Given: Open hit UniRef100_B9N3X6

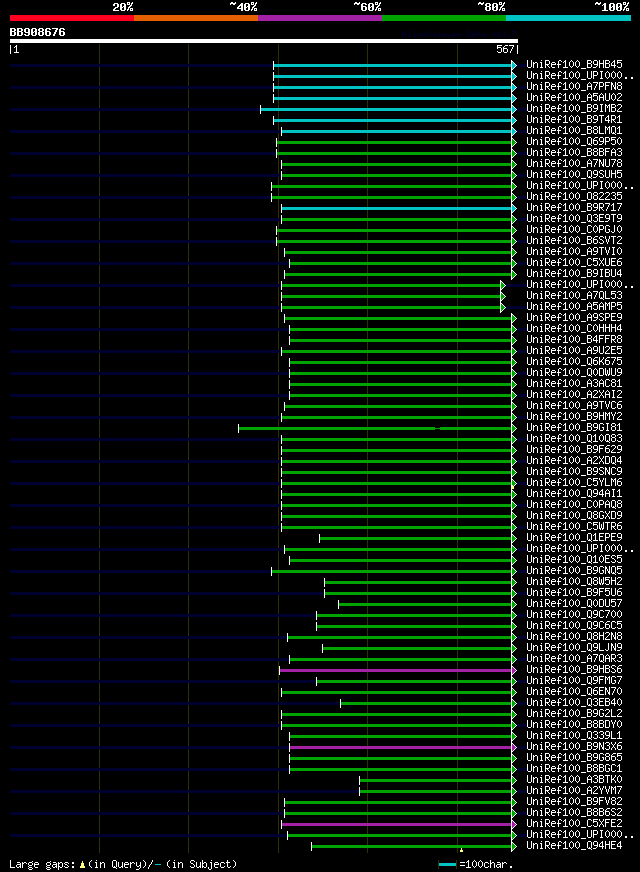Looking at the screenshot, I should 574,747.
